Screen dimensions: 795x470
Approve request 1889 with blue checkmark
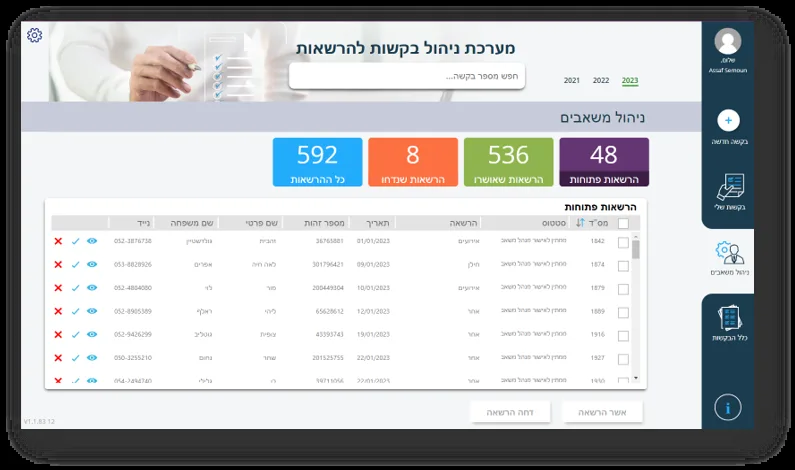point(76,311)
